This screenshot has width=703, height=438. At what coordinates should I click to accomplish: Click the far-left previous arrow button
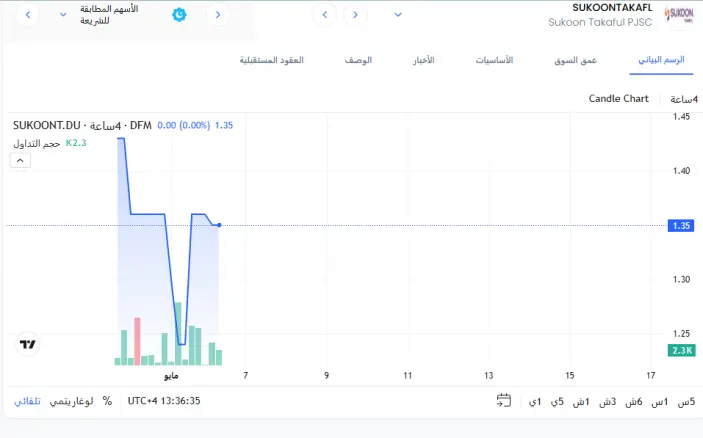point(28,15)
